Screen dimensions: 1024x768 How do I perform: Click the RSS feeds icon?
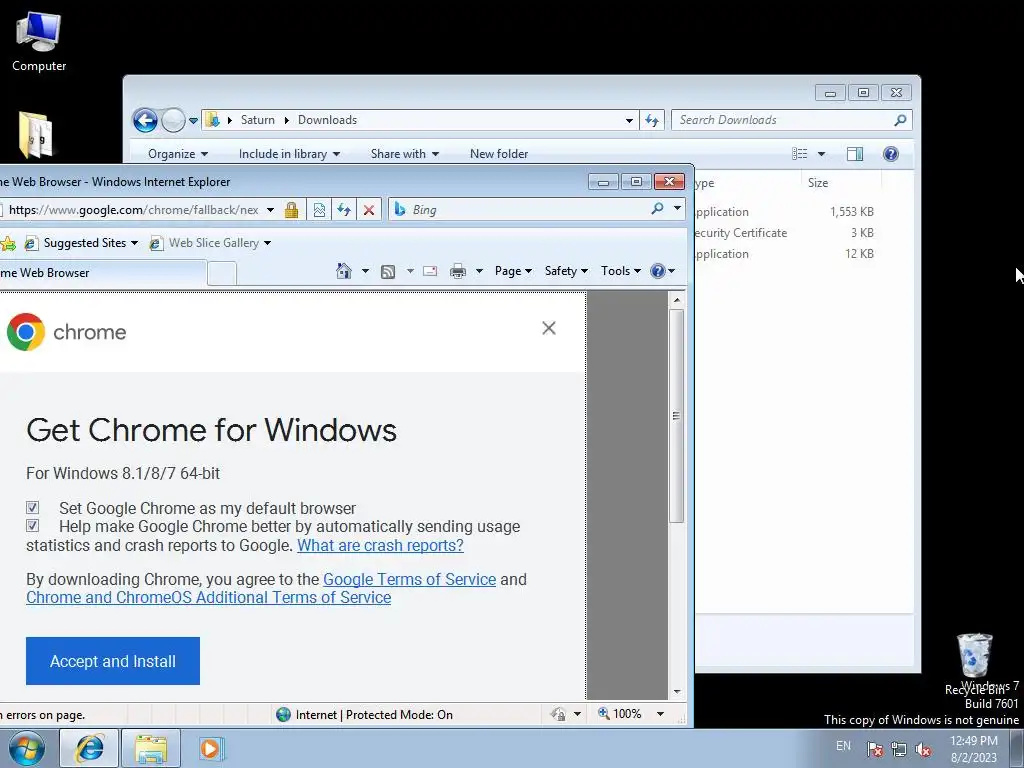[388, 272]
